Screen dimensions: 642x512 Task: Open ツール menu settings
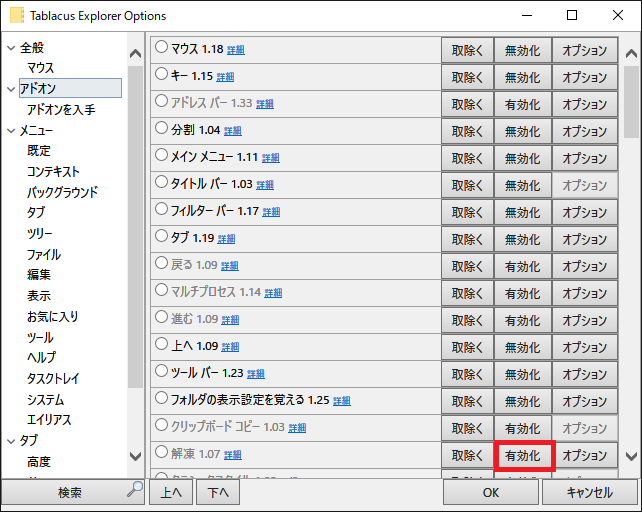(40, 338)
